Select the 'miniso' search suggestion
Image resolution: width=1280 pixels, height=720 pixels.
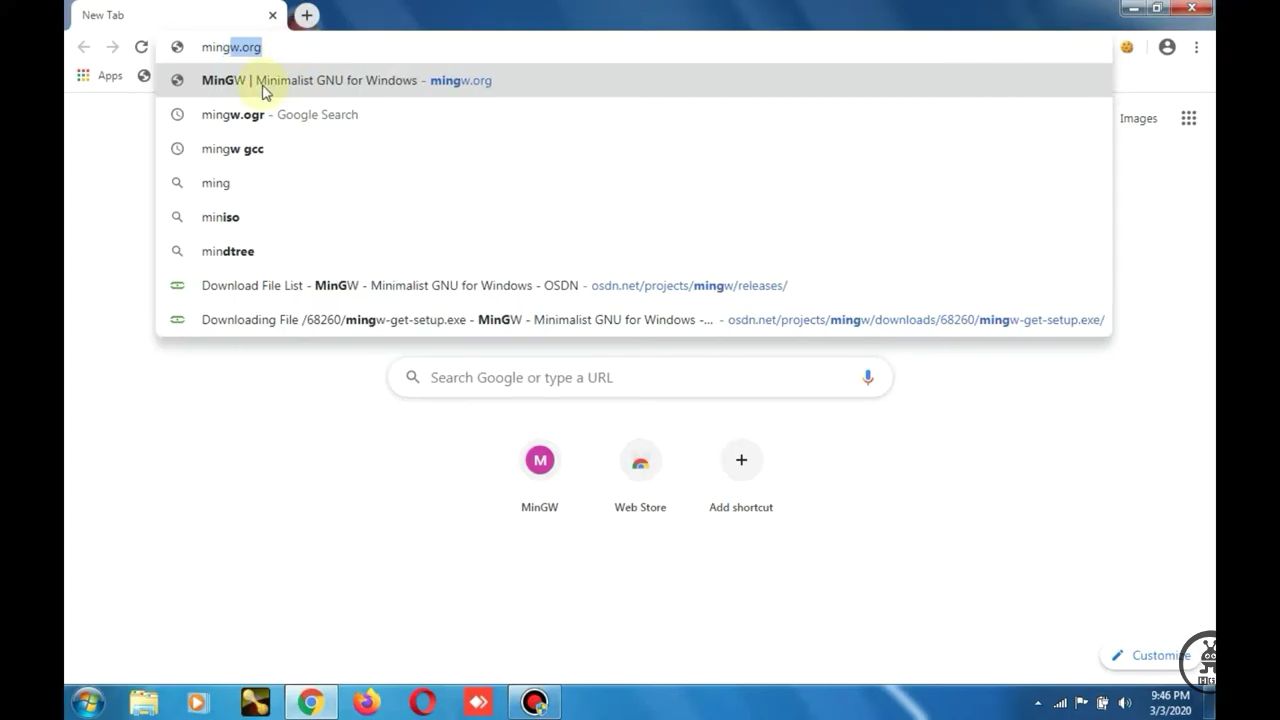click(634, 217)
